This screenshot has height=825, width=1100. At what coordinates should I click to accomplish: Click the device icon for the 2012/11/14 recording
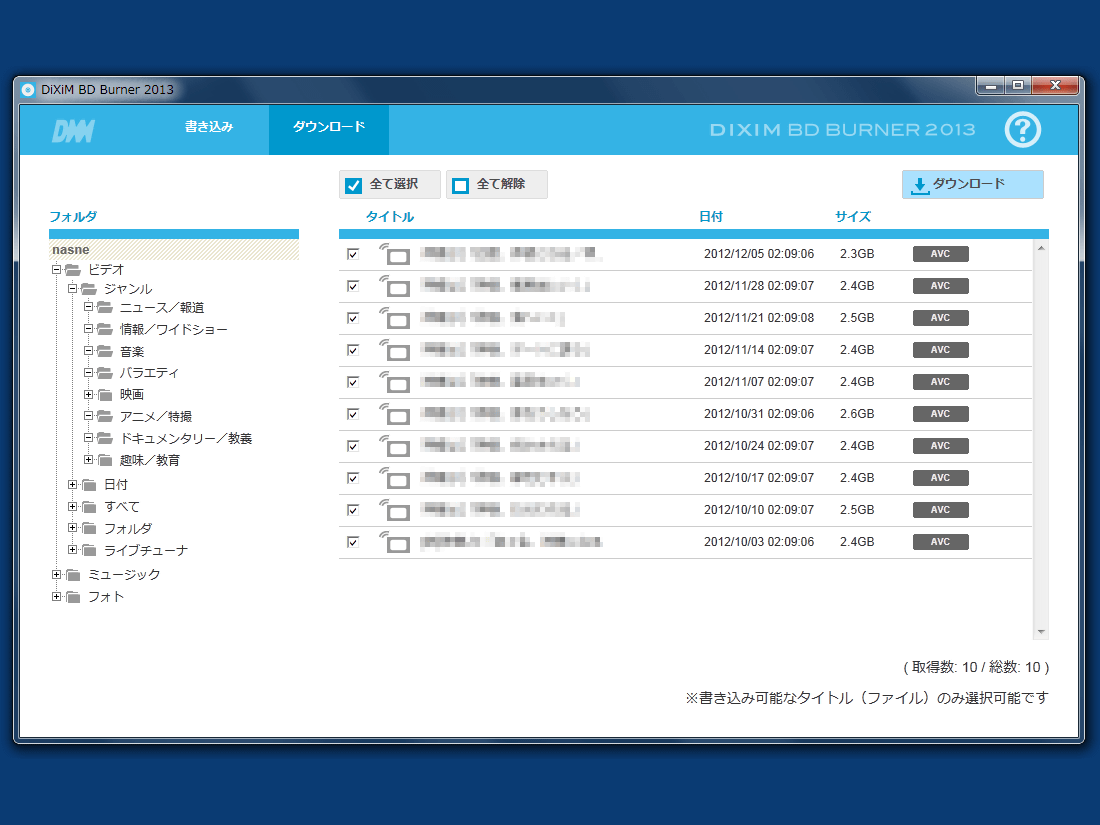tap(395, 350)
